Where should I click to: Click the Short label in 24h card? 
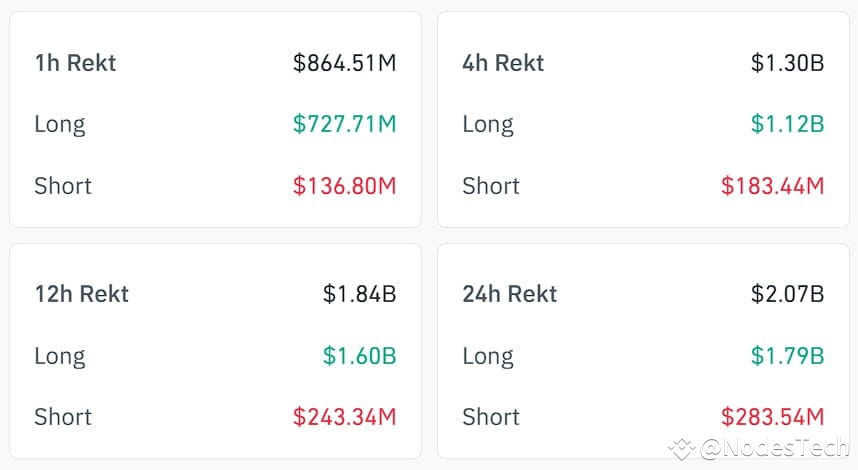(491, 417)
